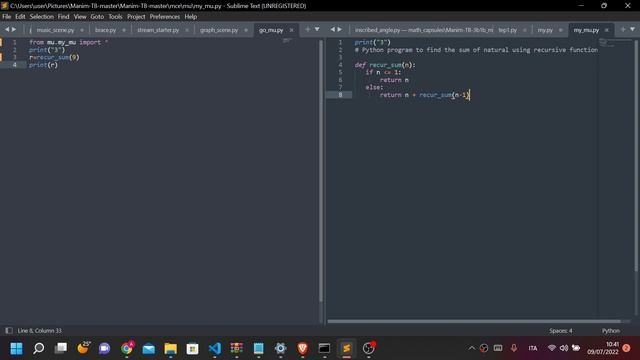Open Mail app from taskbar
Screen dimensions: 640x360
pos(149,349)
